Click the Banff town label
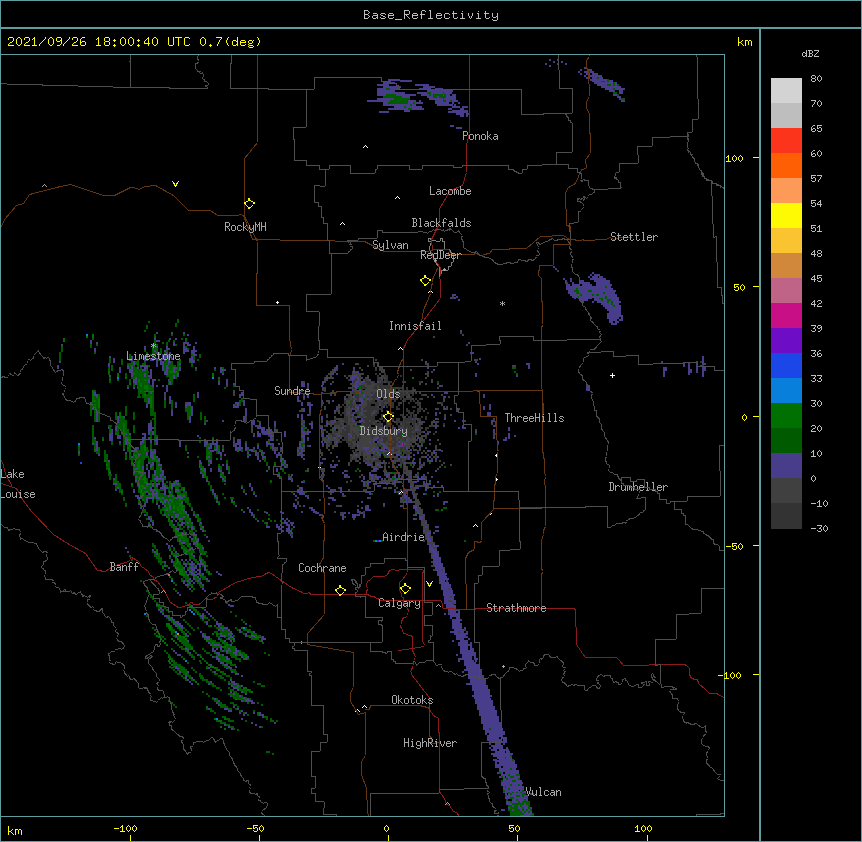This screenshot has height=842, width=862. [x=124, y=567]
